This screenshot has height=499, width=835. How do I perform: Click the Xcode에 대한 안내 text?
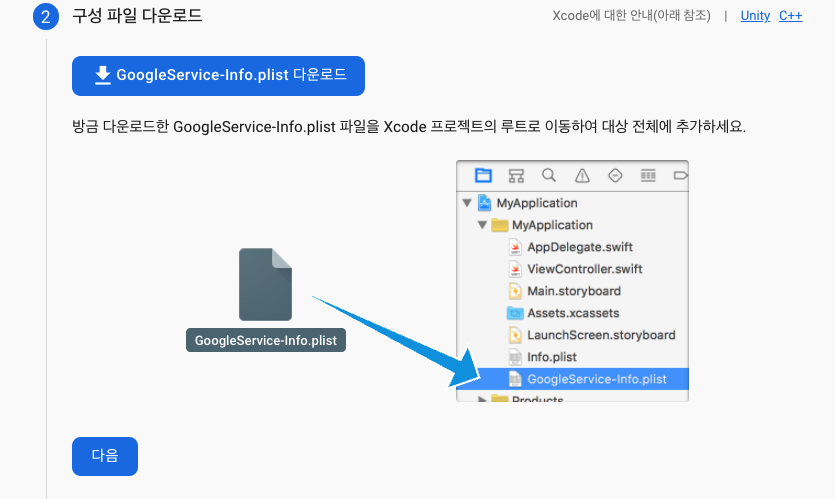[632, 15]
